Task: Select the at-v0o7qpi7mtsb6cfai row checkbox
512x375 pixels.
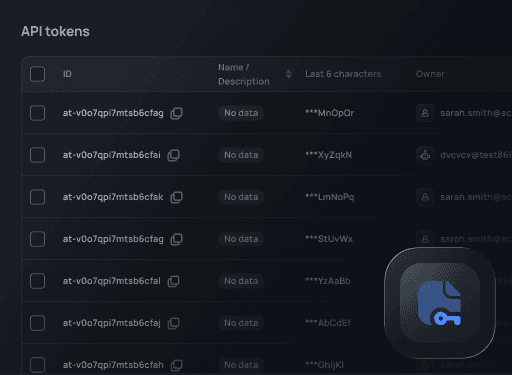Action: pos(37,155)
